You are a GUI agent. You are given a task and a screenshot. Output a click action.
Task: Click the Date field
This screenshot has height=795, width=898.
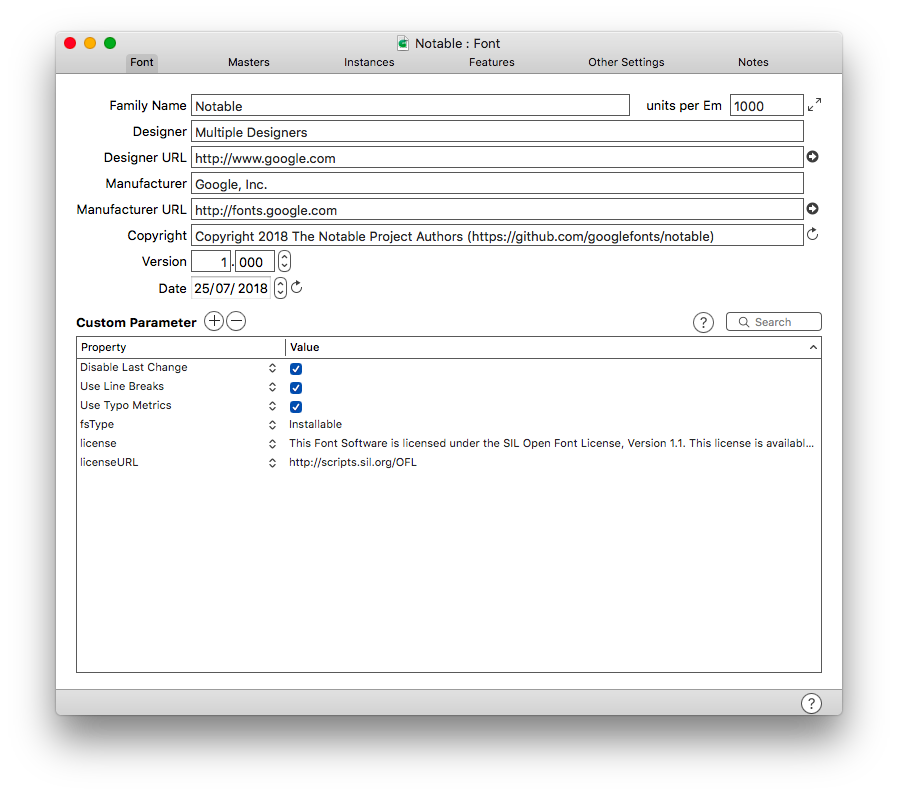(x=231, y=288)
